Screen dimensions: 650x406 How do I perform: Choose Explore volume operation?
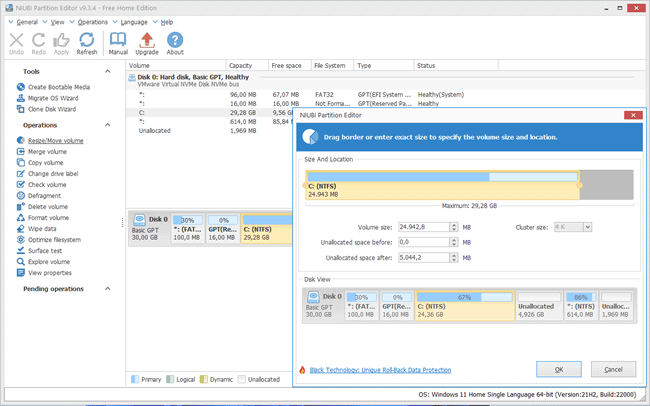tap(44, 262)
